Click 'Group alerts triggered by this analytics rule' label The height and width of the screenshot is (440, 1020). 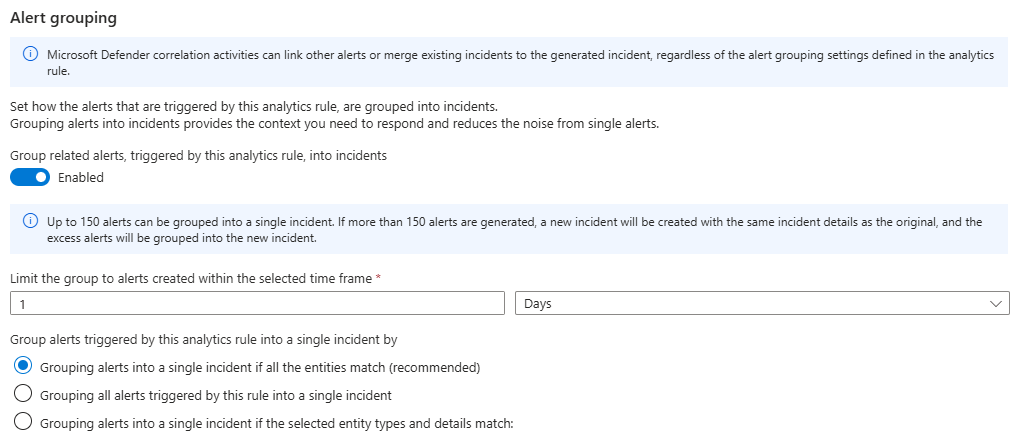pos(204,340)
